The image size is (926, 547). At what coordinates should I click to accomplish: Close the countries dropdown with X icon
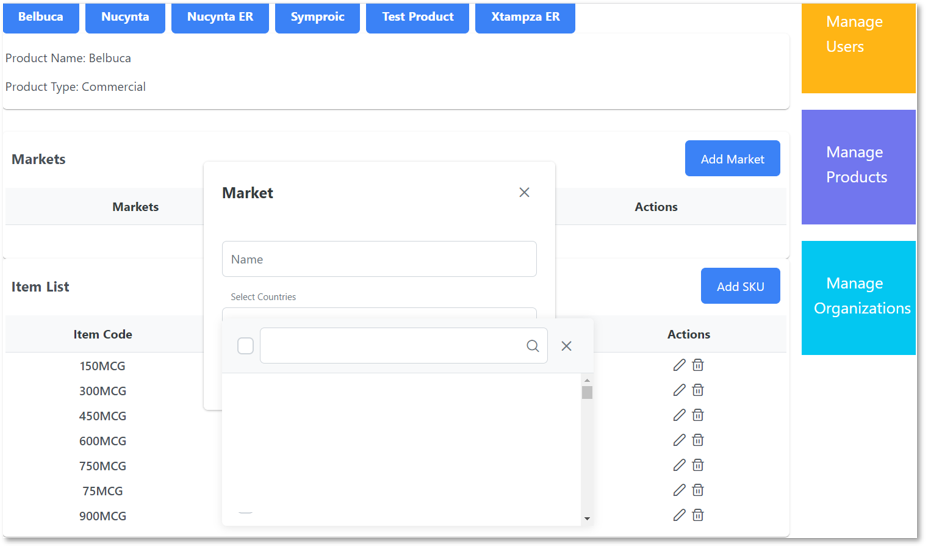[x=566, y=346]
